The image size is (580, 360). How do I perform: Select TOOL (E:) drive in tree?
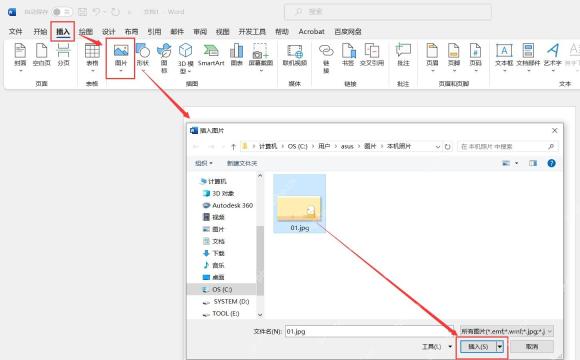[x=221, y=313]
